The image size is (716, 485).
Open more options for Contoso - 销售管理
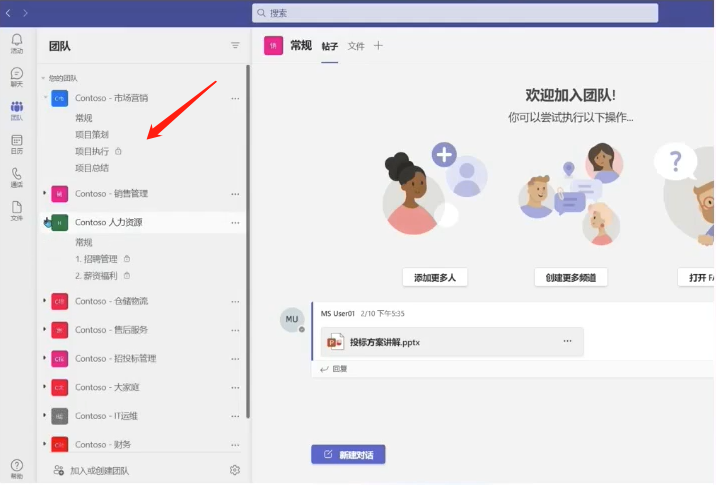click(x=235, y=194)
